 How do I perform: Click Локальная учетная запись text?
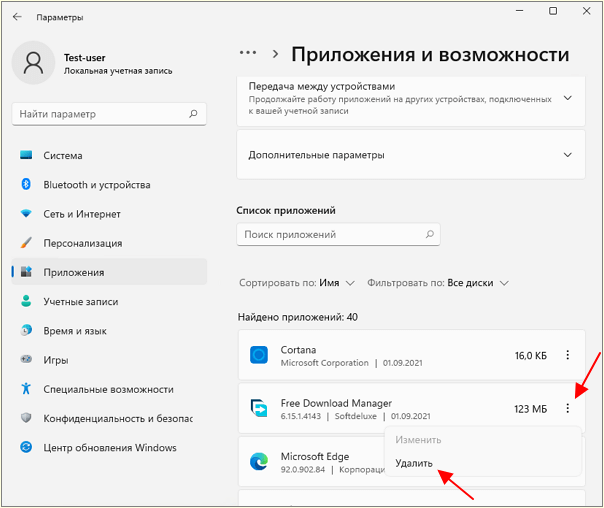coord(118,71)
